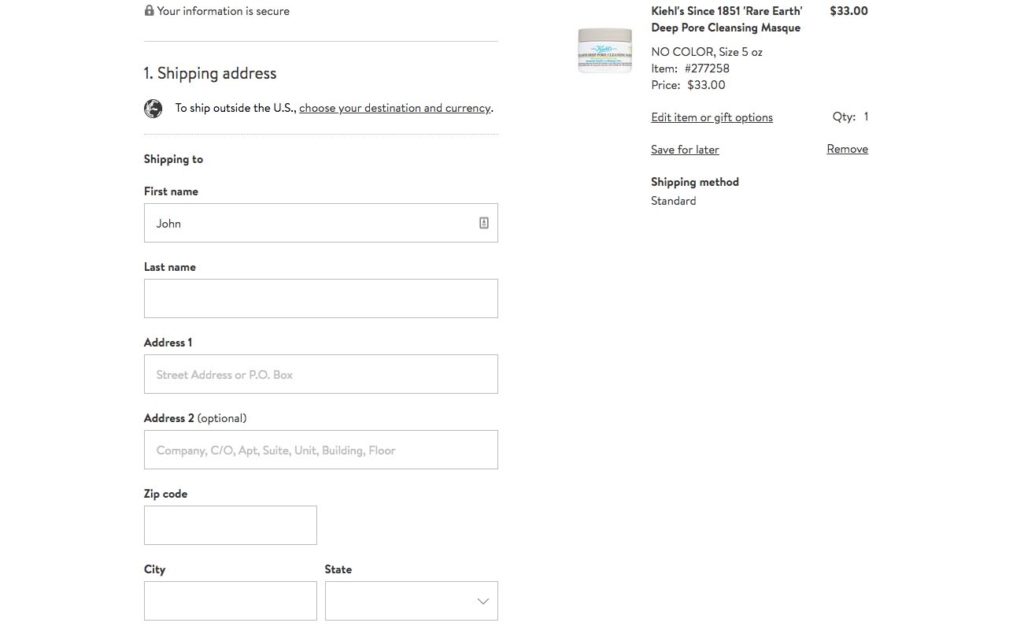Viewport: 1024px width, 630px height.
Task: Focus the Zip code input field
Action: (x=231, y=525)
